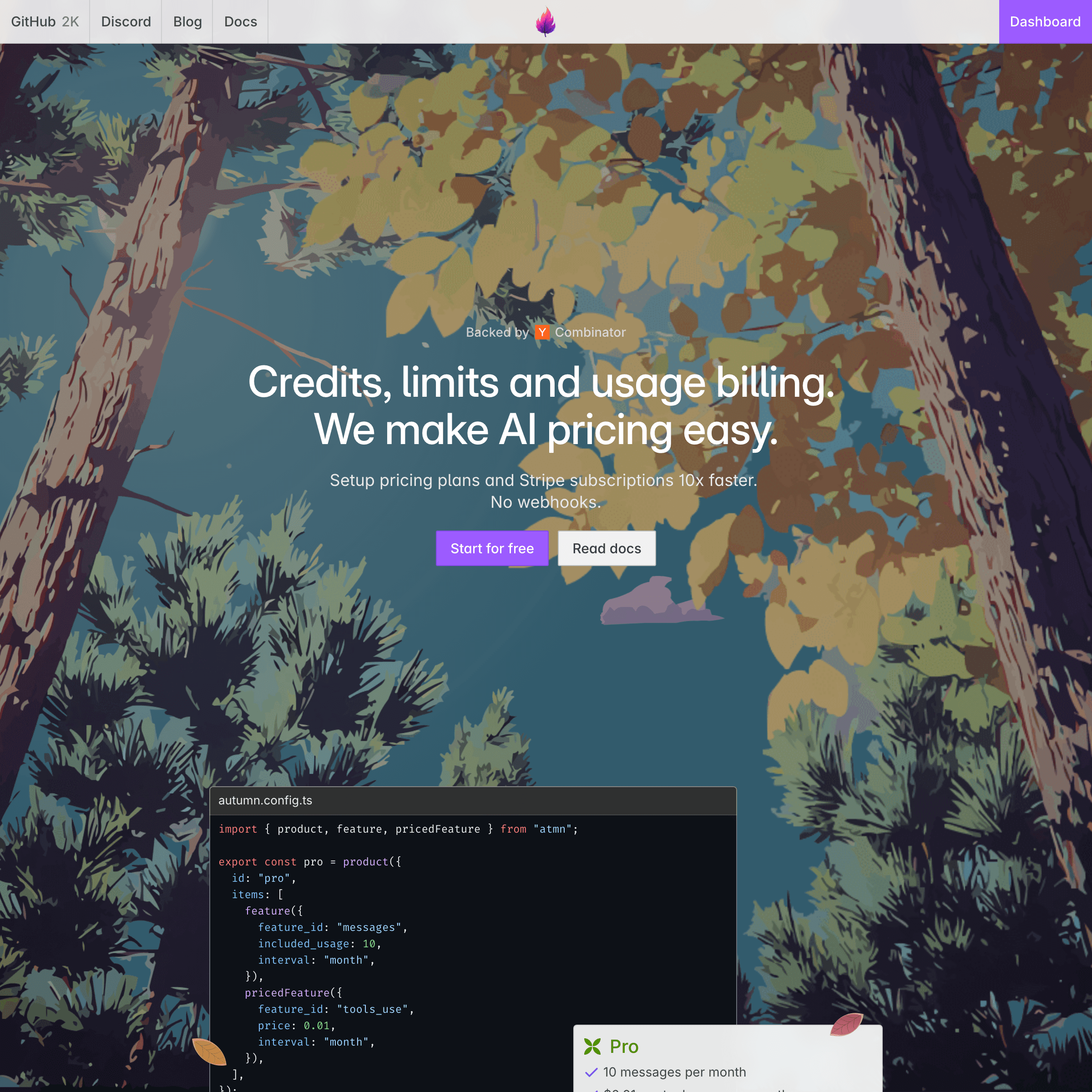
Task: Open the Dashboard button
Action: click(x=1045, y=21)
